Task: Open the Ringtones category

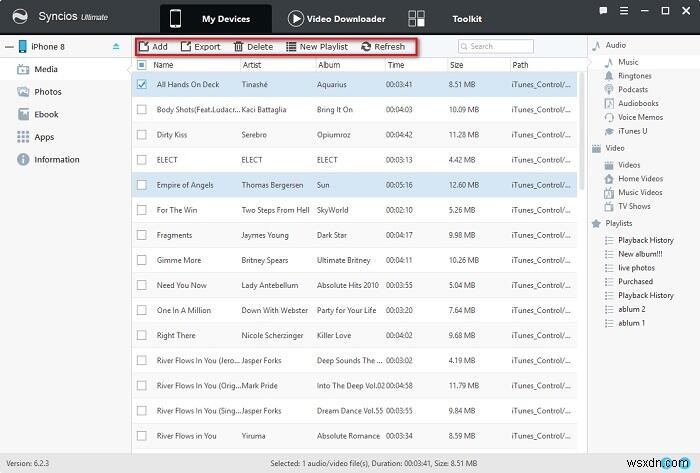Action: 634,76
